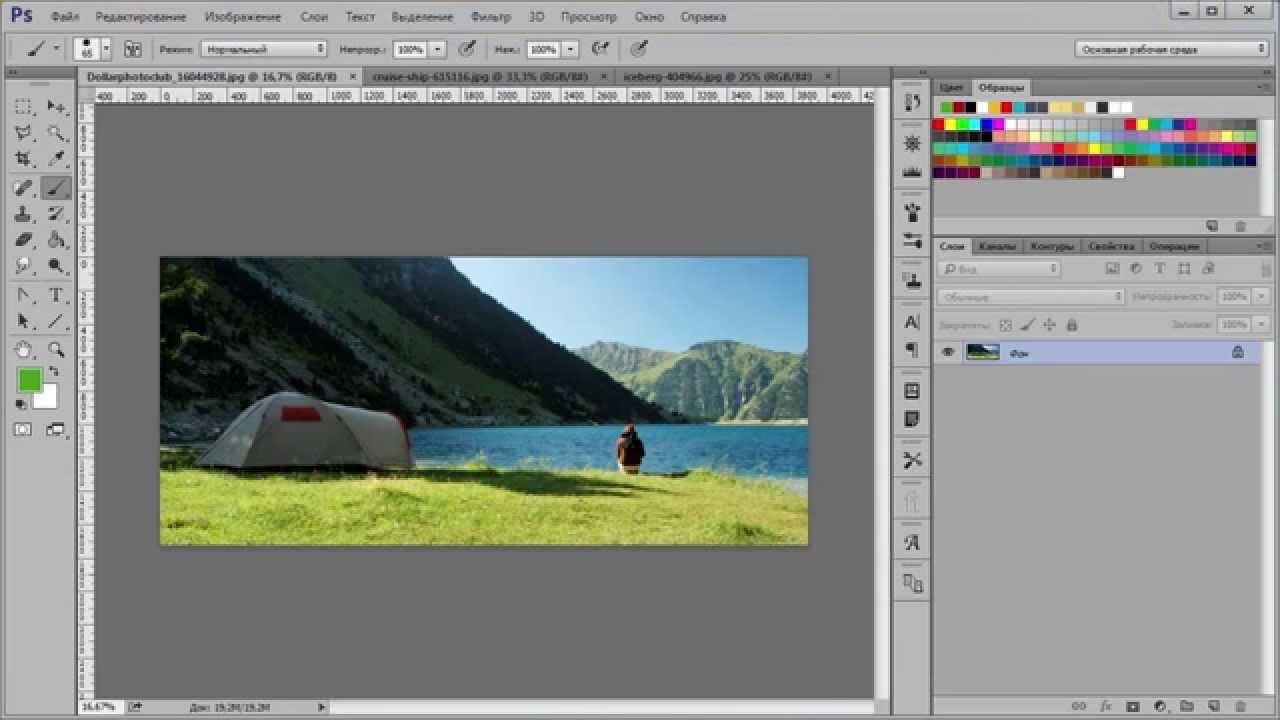Image resolution: width=1280 pixels, height=720 pixels.
Task: Select the Eyedropper tool
Action: click(x=57, y=159)
